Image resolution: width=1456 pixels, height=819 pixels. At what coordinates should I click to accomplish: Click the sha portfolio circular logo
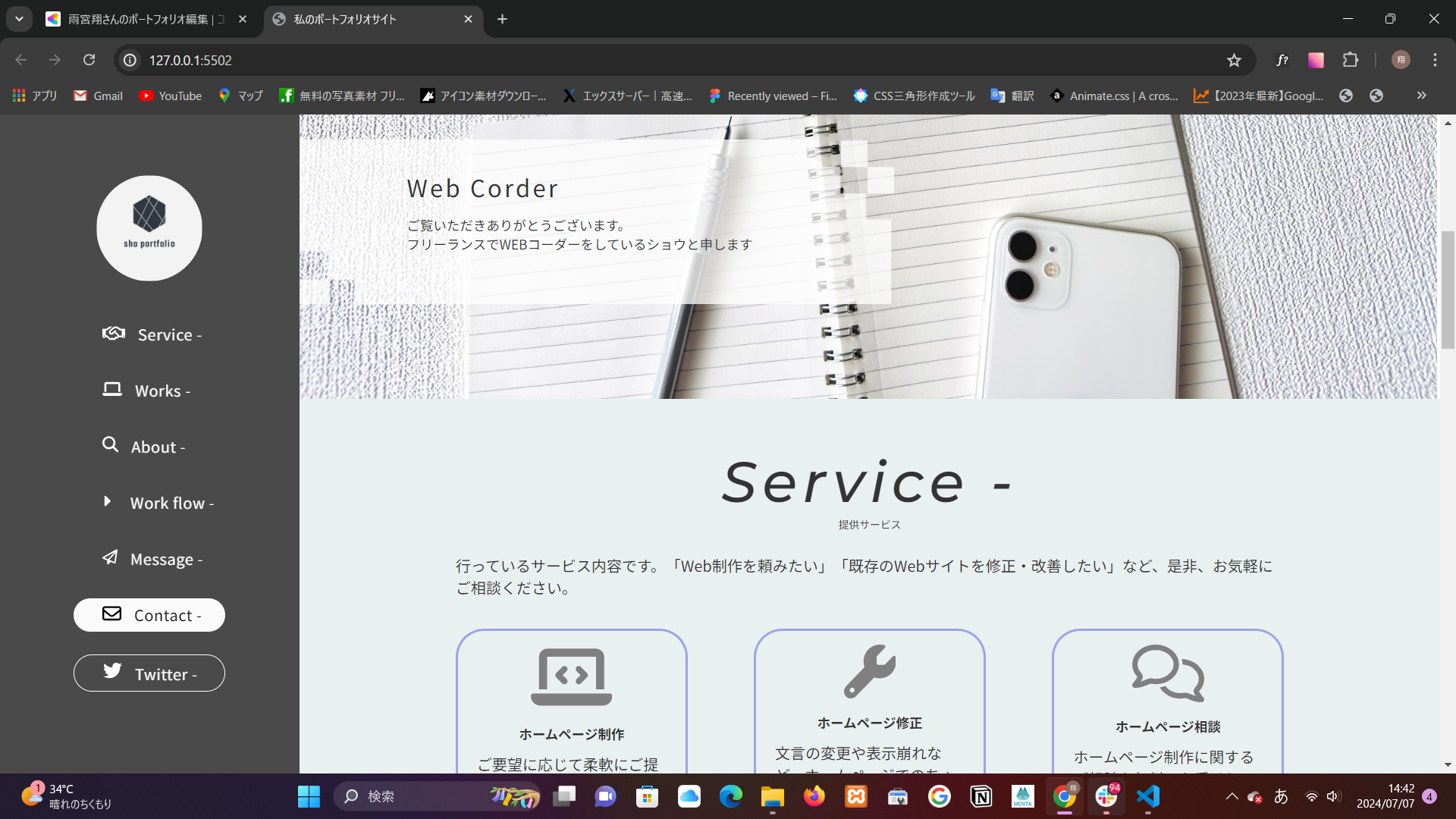pos(149,227)
